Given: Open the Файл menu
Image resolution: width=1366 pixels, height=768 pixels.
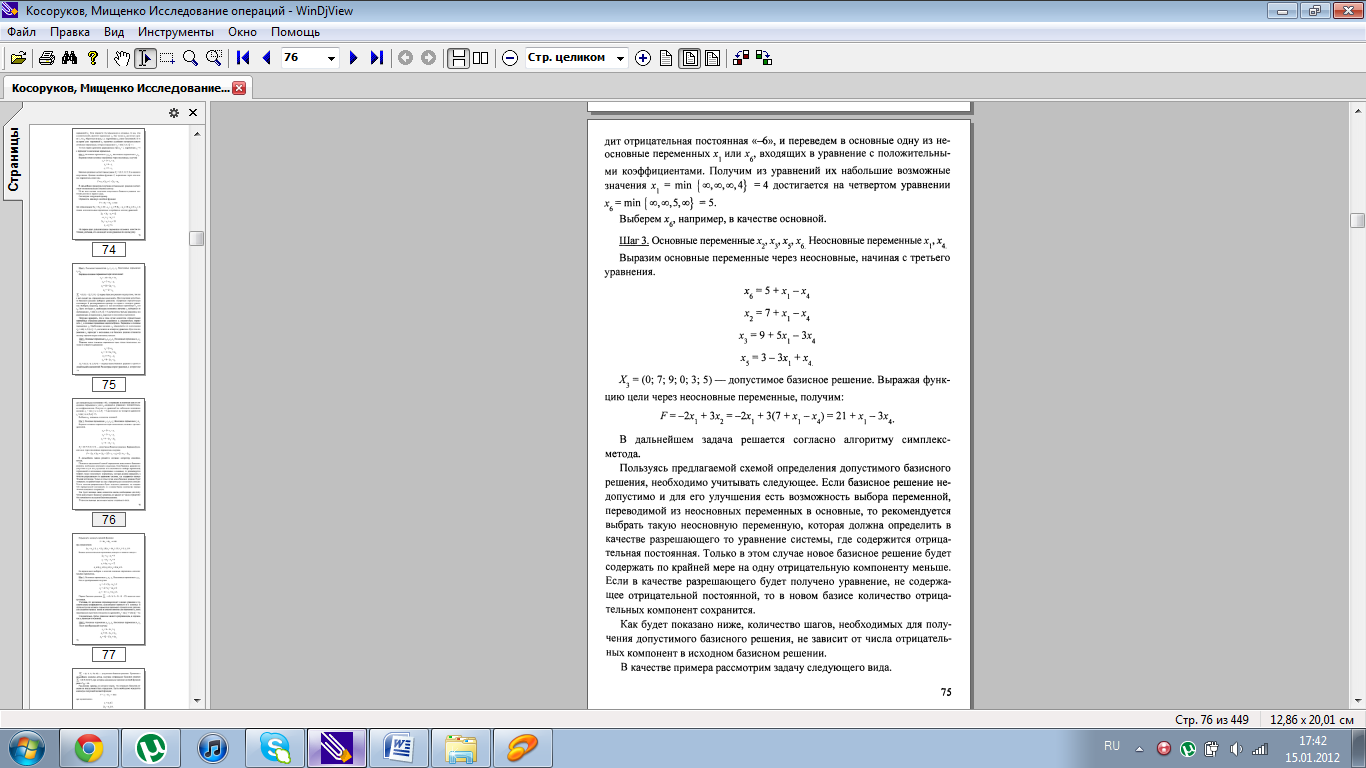Looking at the screenshot, I should coord(21,32).
